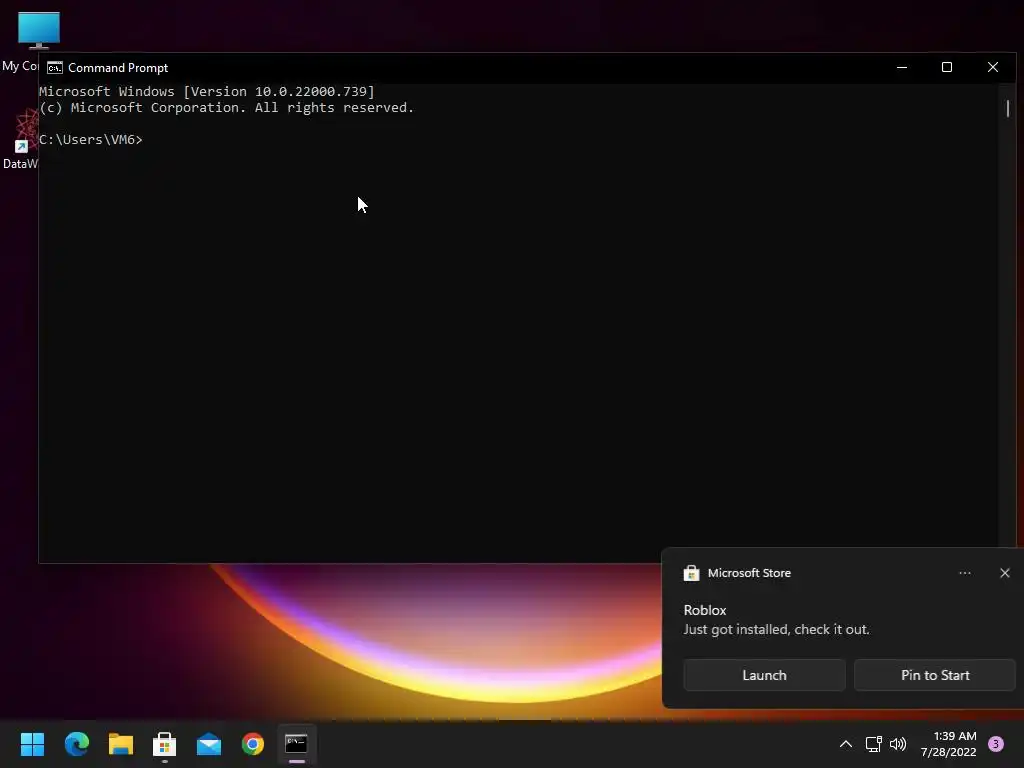Click 'Just got installed, check it out.' text
Viewport: 1024px width, 768px height.
pyautogui.click(x=776, y=630)
